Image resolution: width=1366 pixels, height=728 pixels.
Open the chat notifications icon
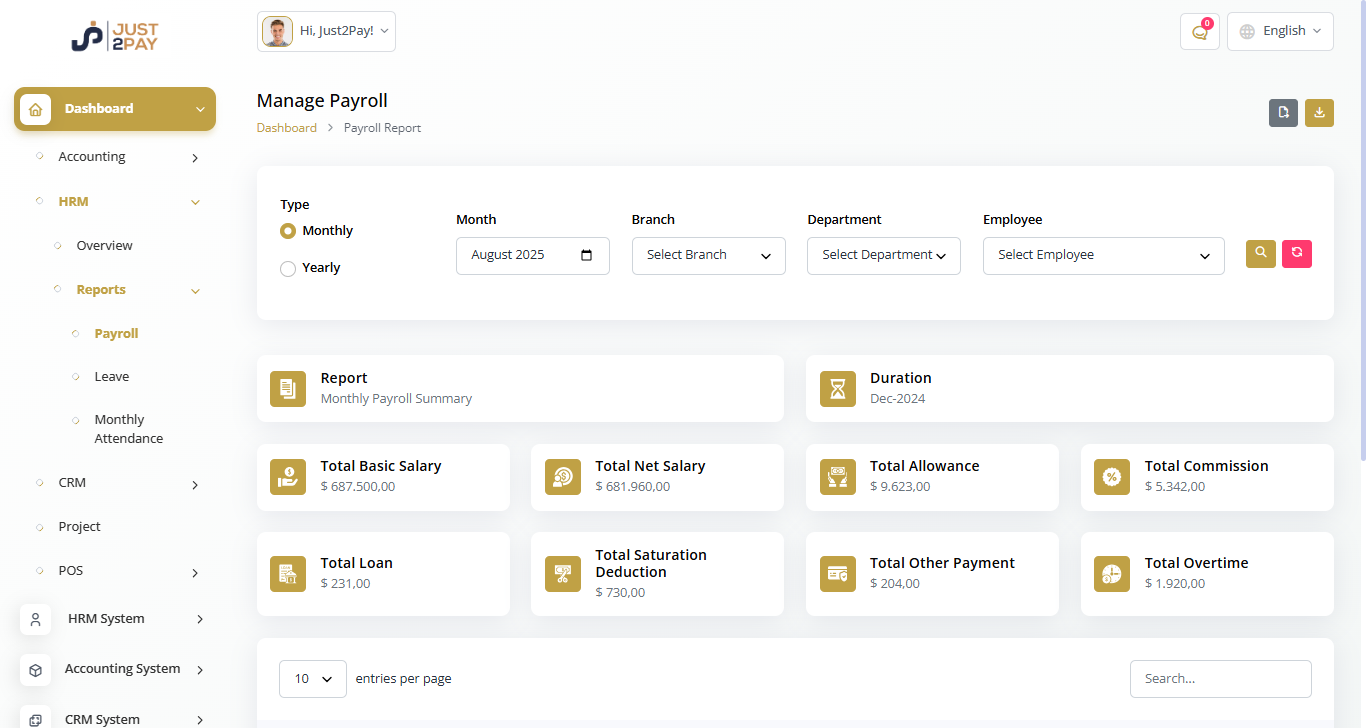[x=1199, y=32]
